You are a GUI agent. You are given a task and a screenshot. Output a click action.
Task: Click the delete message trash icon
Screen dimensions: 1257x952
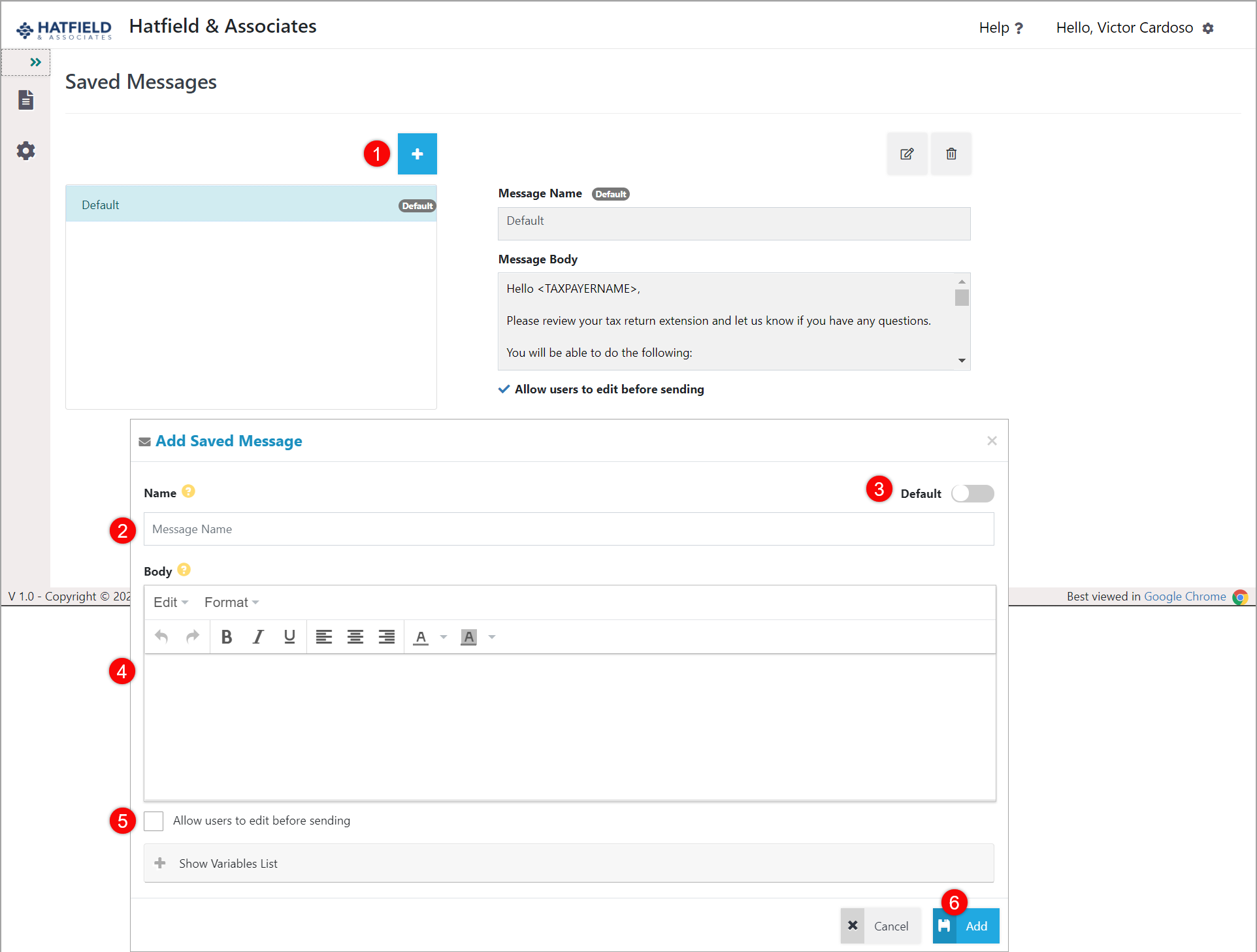[951, 154]
